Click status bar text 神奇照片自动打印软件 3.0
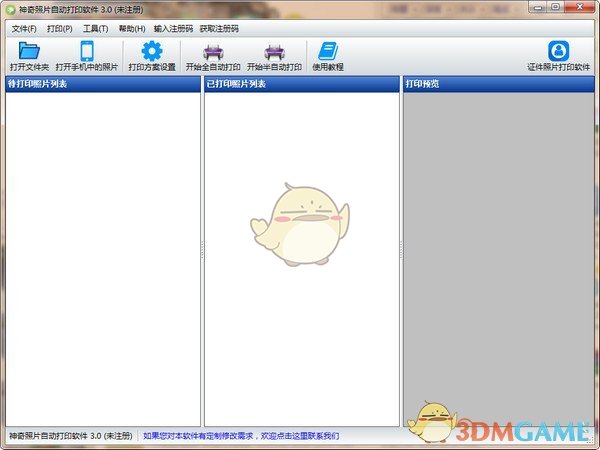Image resolution: width=600 pixels, height=450 pixels. [71, 436]
